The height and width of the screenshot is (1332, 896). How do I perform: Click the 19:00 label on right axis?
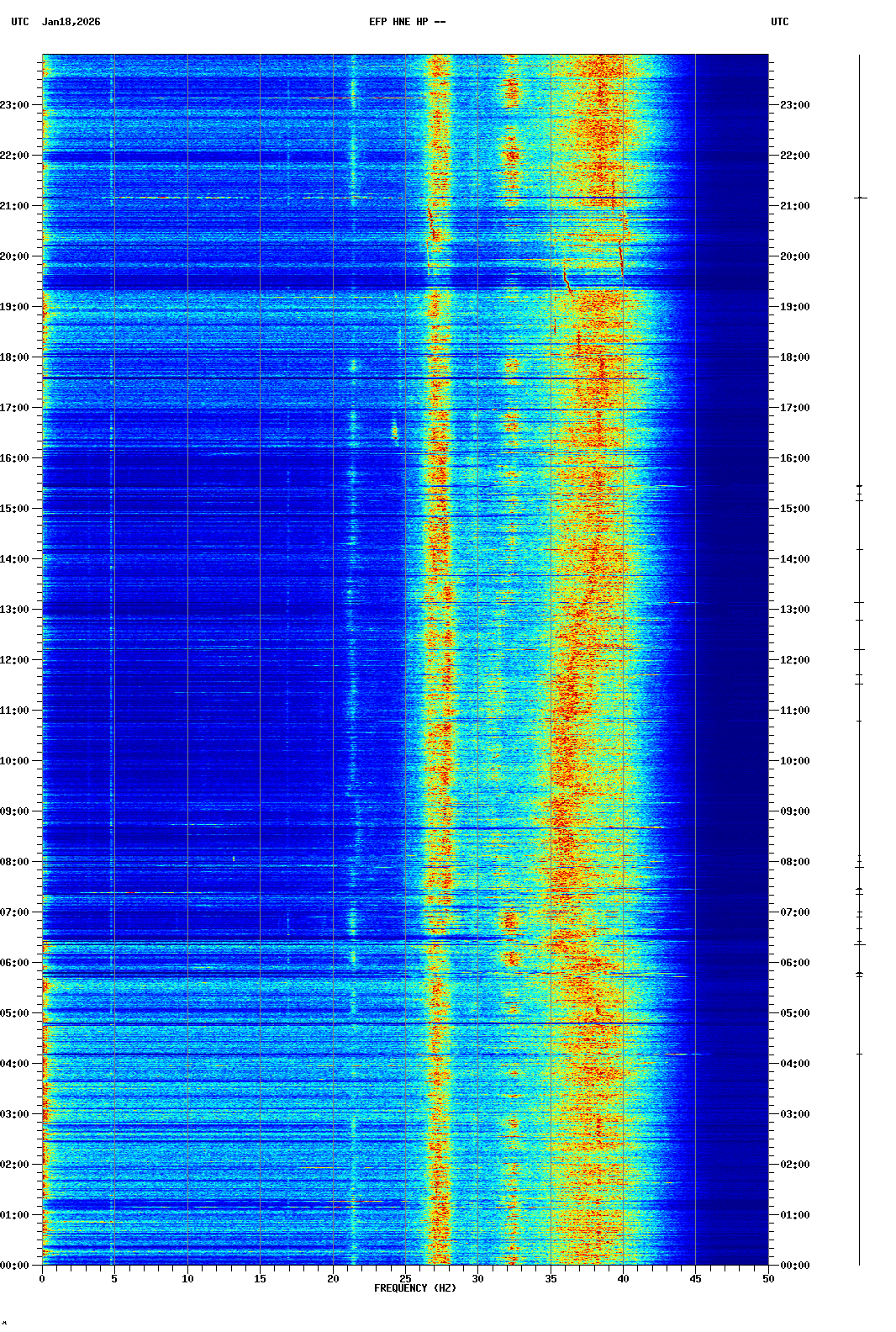[794, 307]
